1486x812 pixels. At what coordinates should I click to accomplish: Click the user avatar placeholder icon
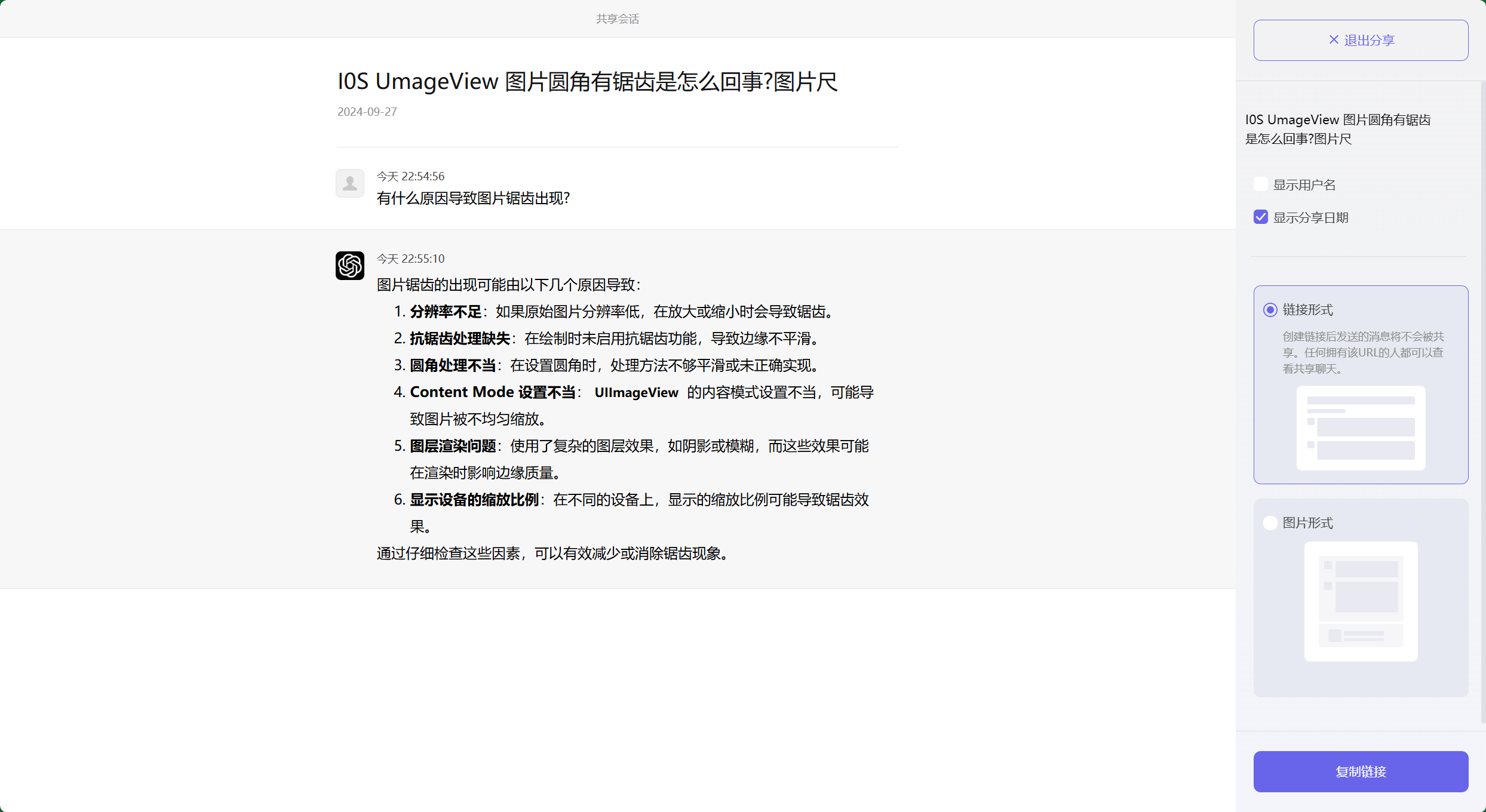click(349, 183)
